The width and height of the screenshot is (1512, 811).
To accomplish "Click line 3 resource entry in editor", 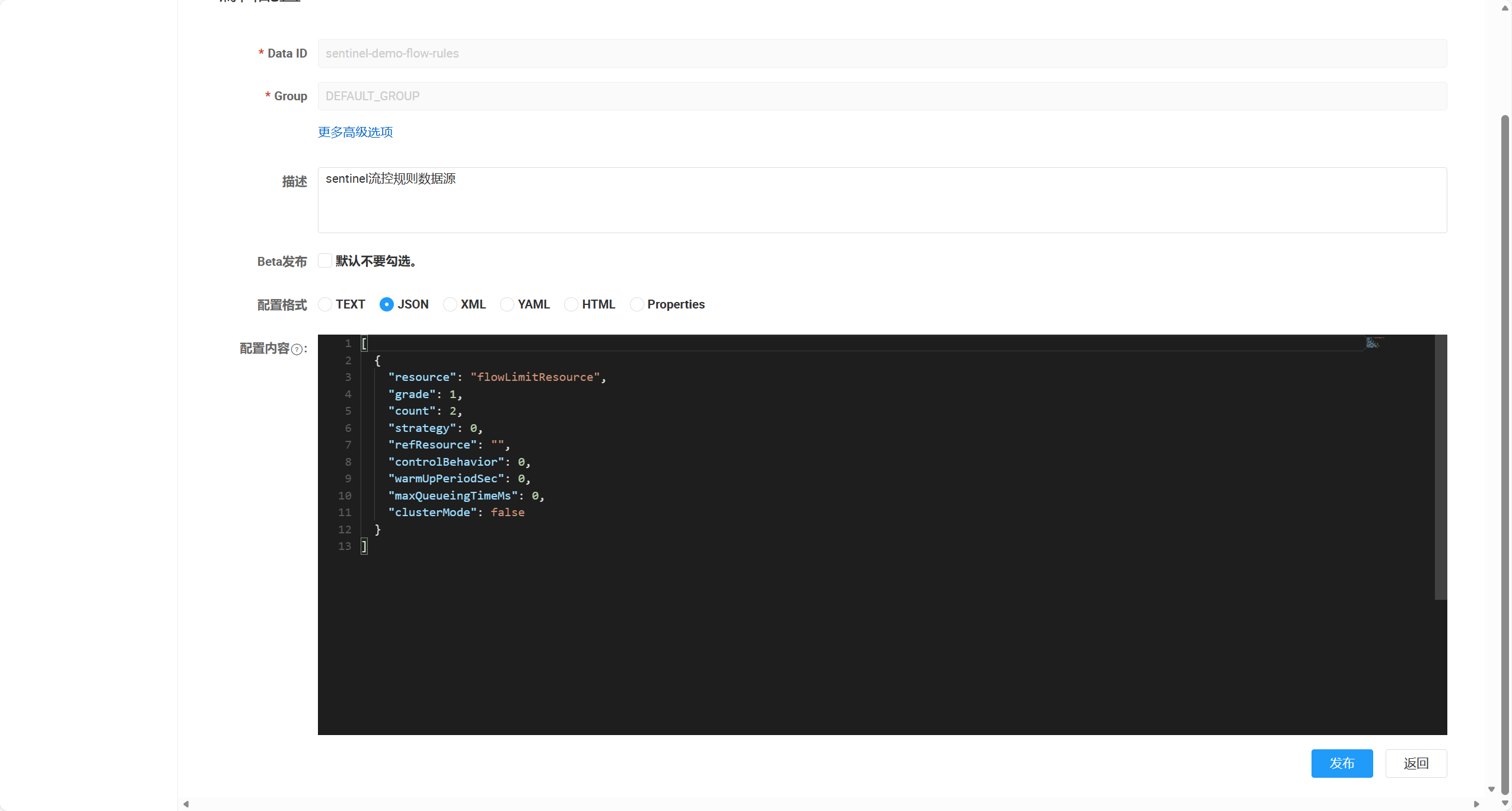I will pos(497,377).
